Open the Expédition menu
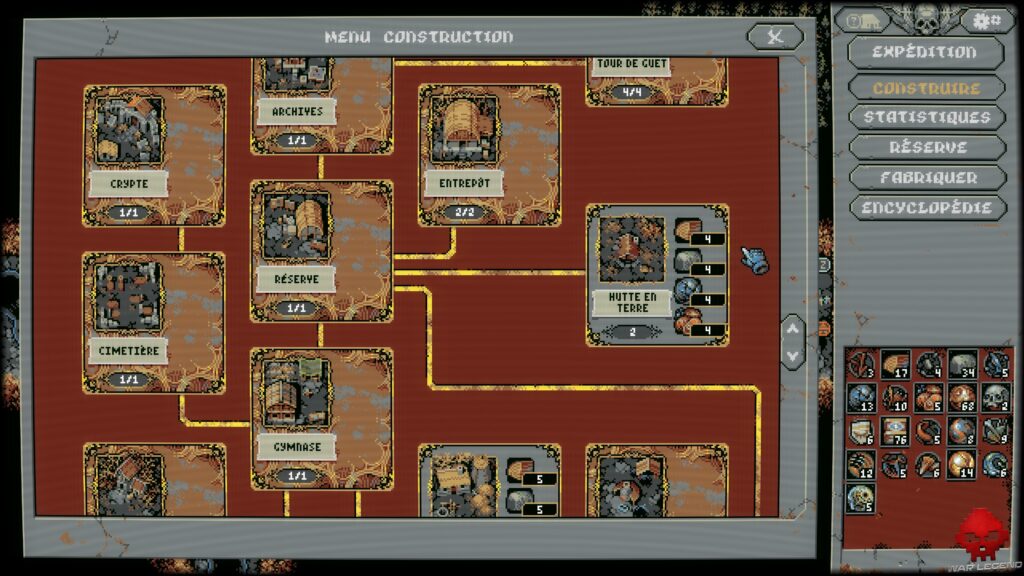1024x576 pixels. 926,52
